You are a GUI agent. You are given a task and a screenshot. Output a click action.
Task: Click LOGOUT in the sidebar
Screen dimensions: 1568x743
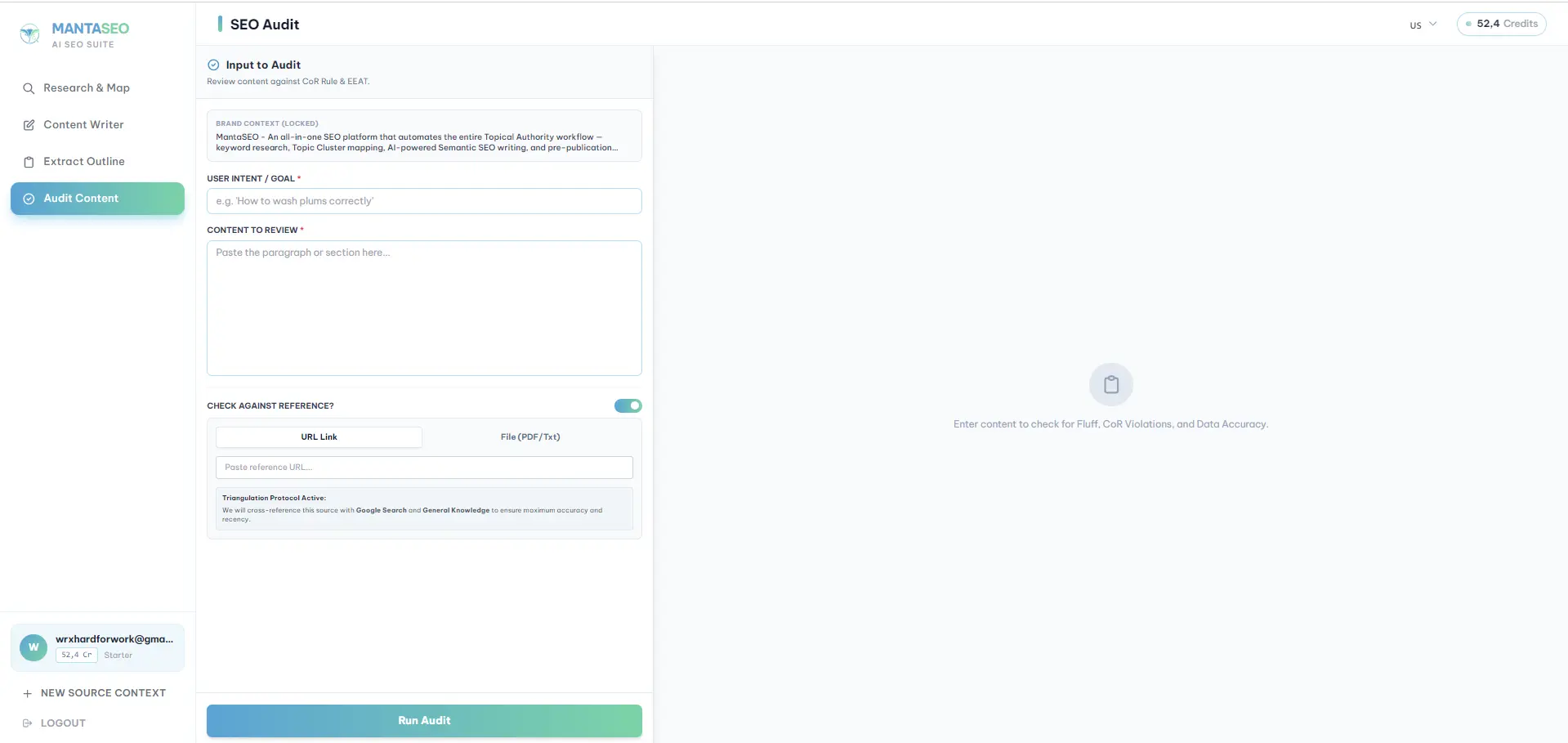[62, 723]
